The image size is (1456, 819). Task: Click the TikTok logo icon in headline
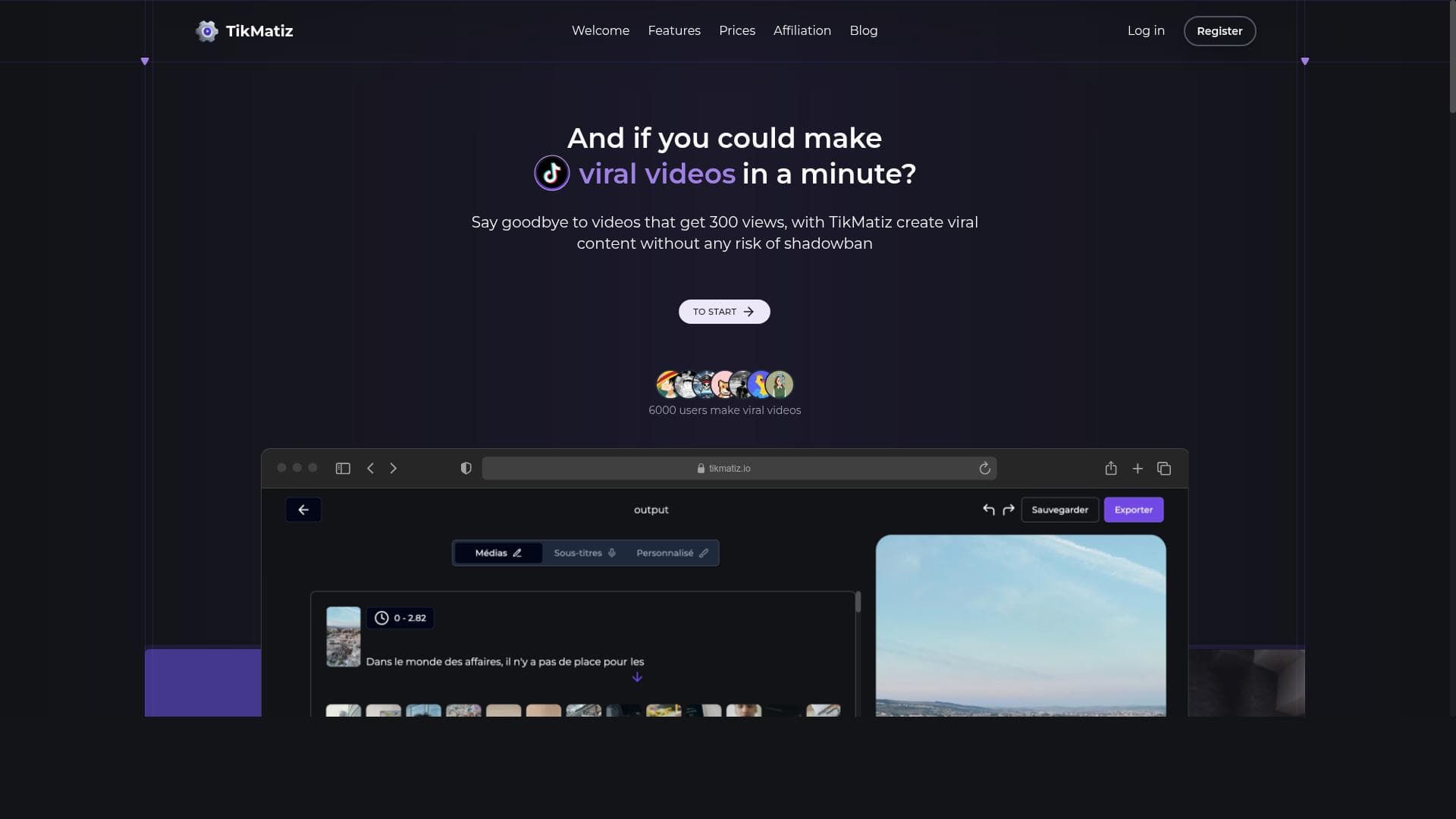pyautogui.click(x=551, y=174)
